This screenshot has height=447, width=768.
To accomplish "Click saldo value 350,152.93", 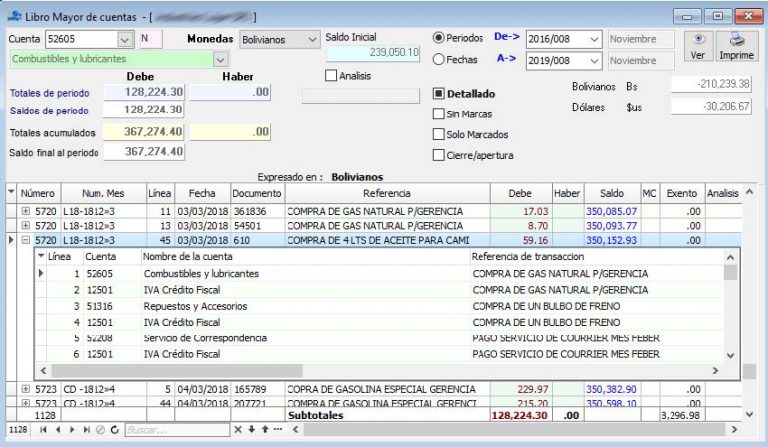I will 611,240.
